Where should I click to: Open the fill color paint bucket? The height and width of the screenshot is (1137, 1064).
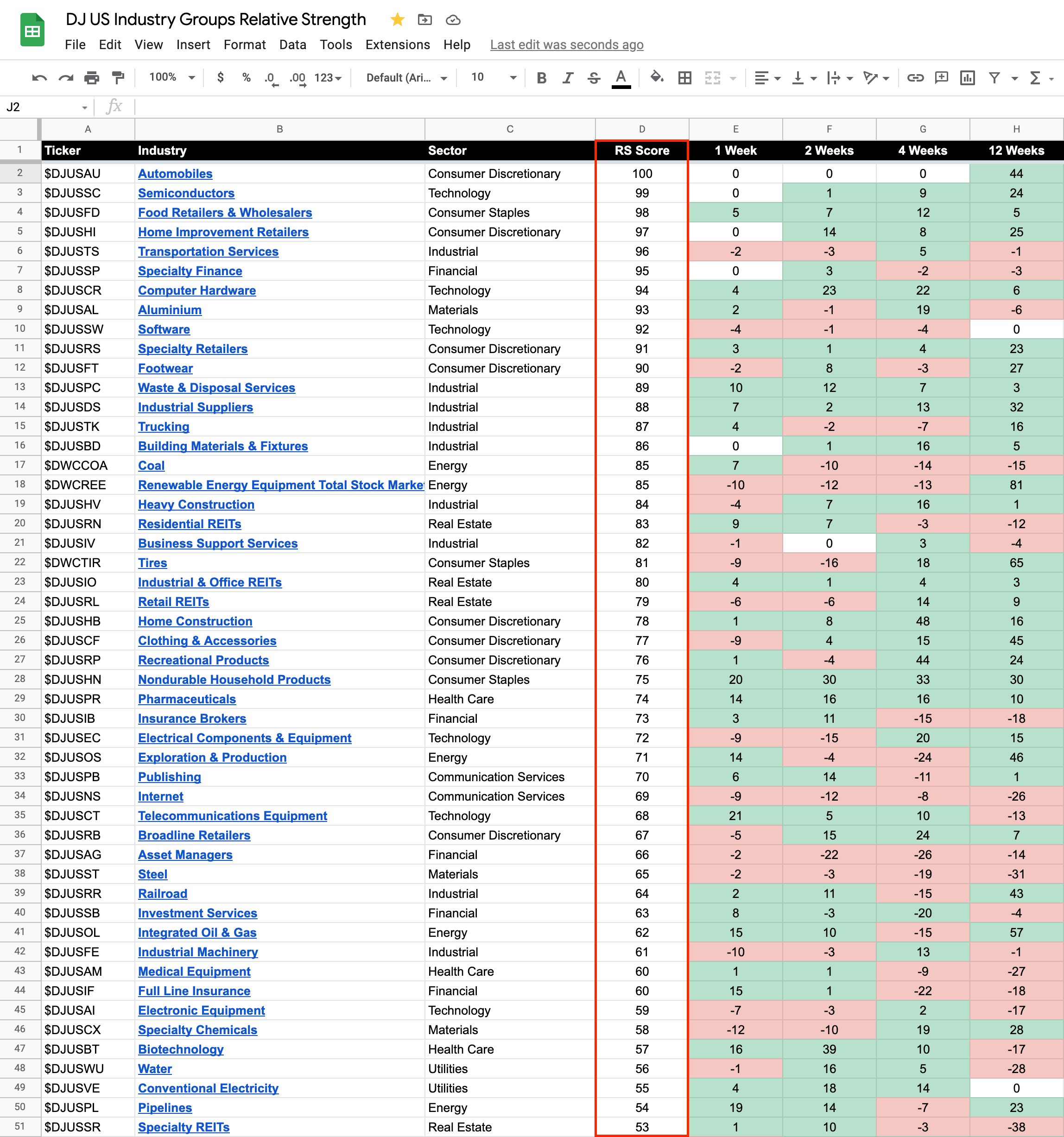pos(657,77)
